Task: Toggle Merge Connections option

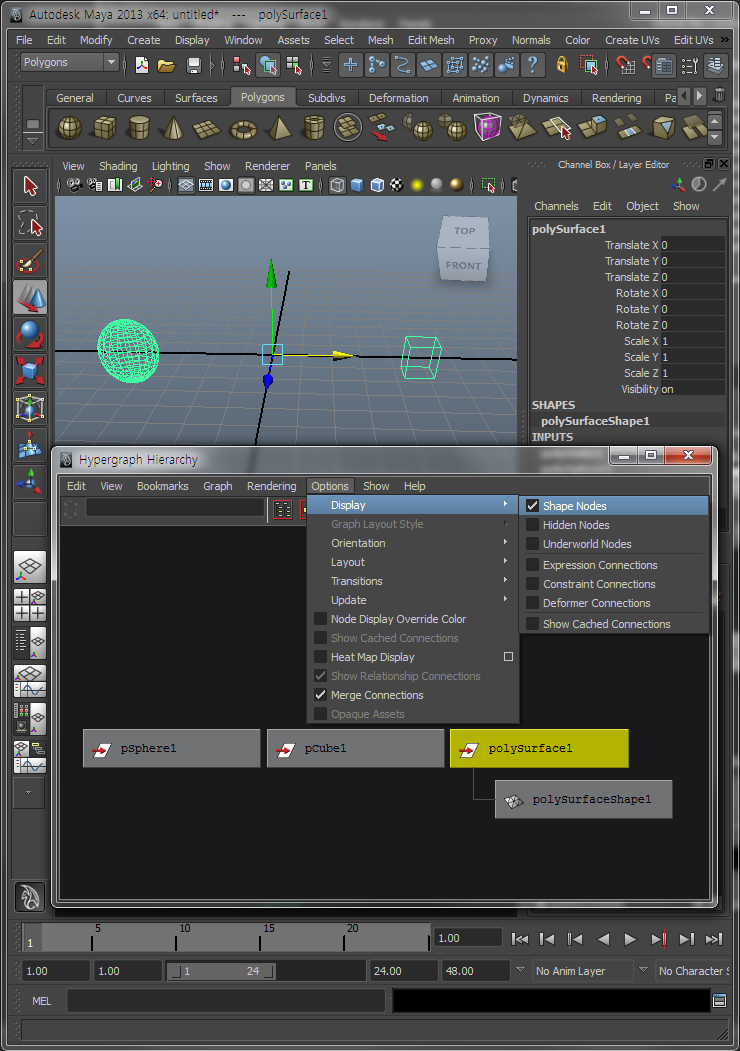Action: point(321,695)
